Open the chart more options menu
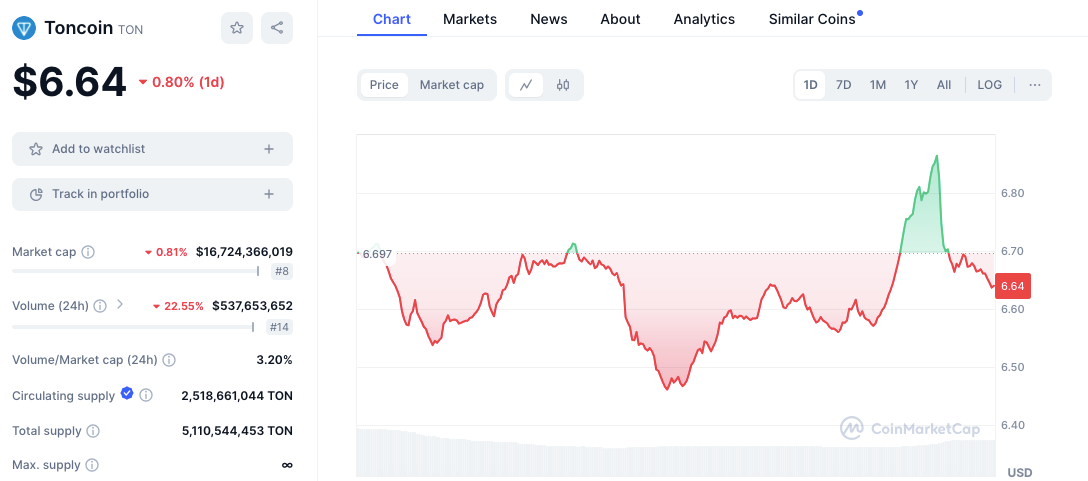The image size is (1088, 481). pos(1035,85)
